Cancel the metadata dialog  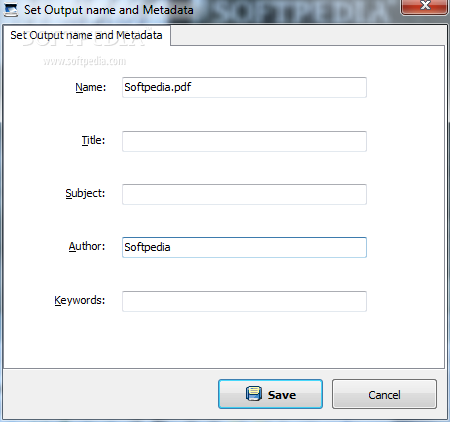pos(384,394)
